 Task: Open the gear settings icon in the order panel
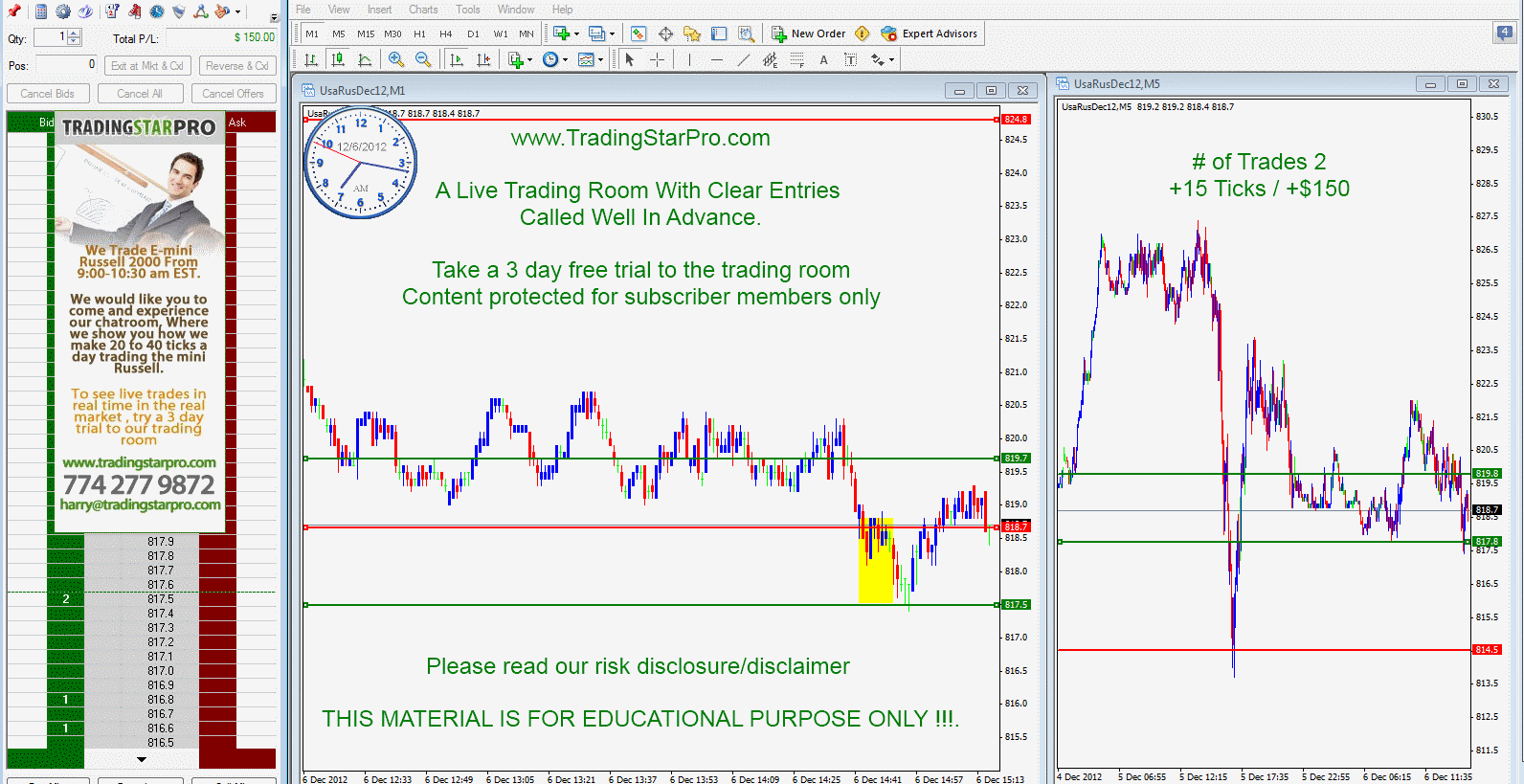coord(63,11)
